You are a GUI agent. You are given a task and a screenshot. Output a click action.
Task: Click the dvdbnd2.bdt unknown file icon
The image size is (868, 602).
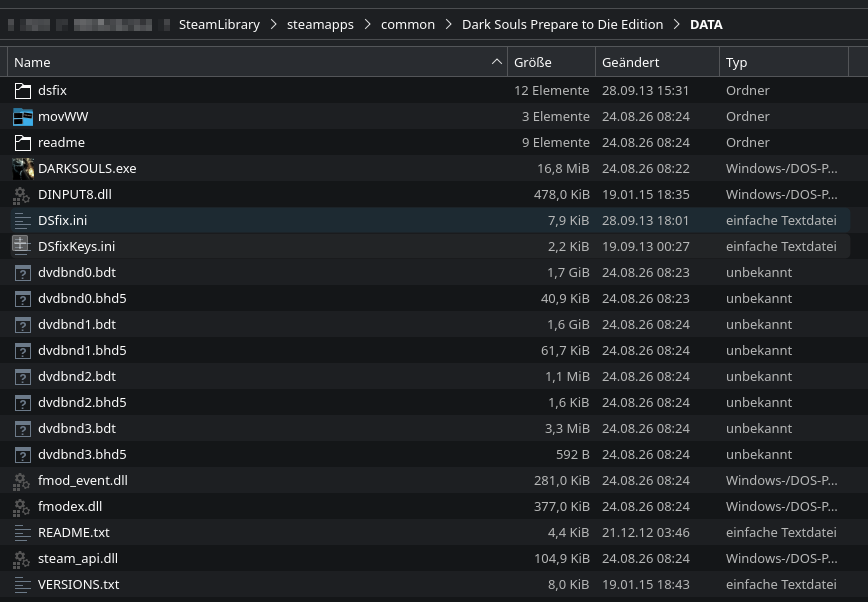pyautogui.click(x=23, y=377)
